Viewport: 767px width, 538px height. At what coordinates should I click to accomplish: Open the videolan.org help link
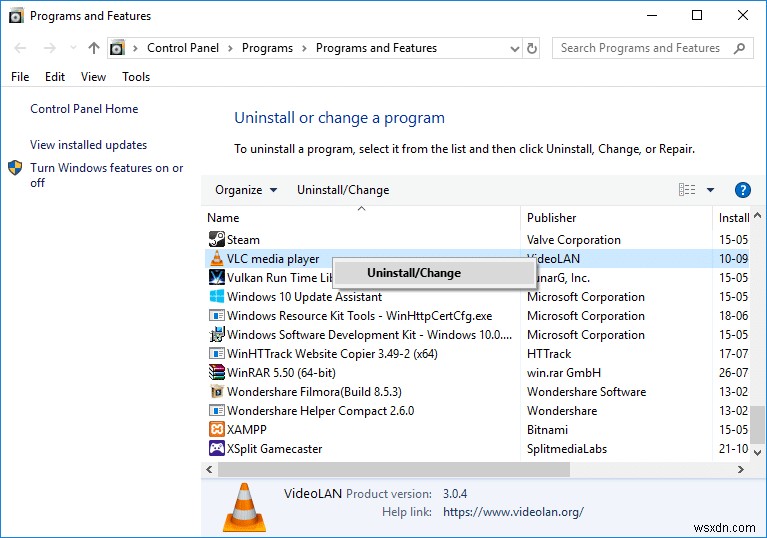tap(513, 512)
